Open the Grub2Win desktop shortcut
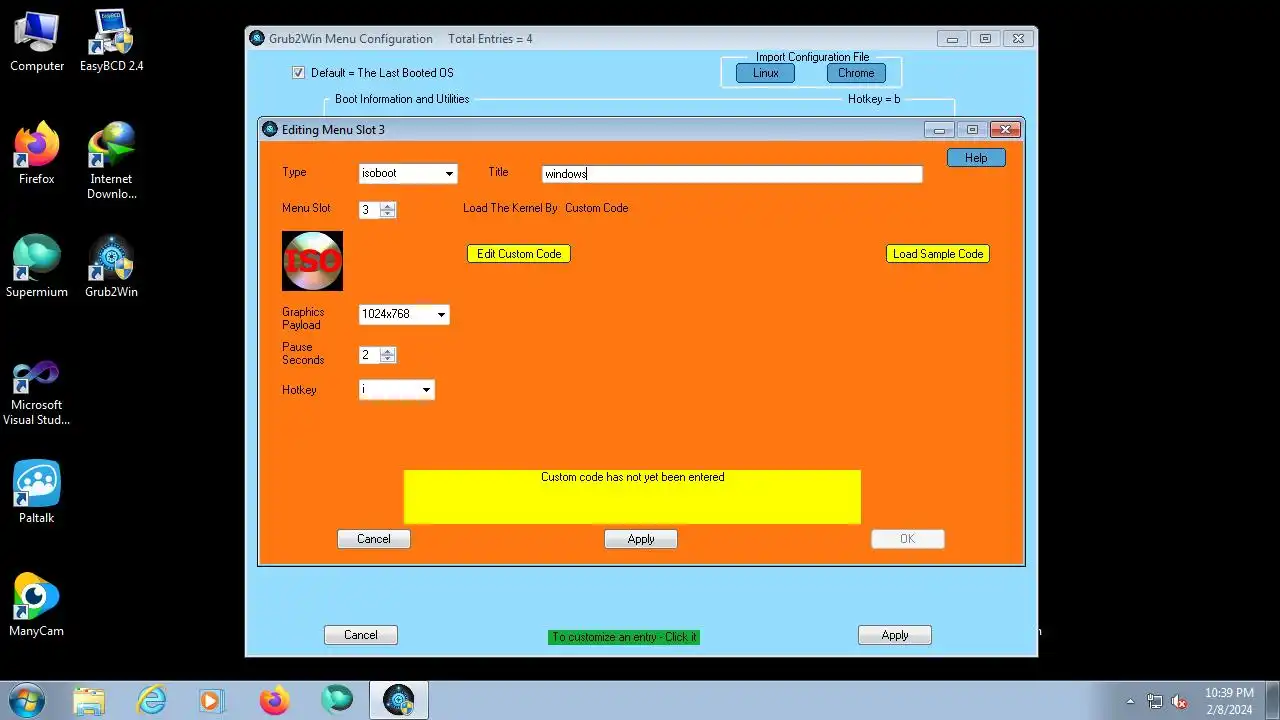 111,267
